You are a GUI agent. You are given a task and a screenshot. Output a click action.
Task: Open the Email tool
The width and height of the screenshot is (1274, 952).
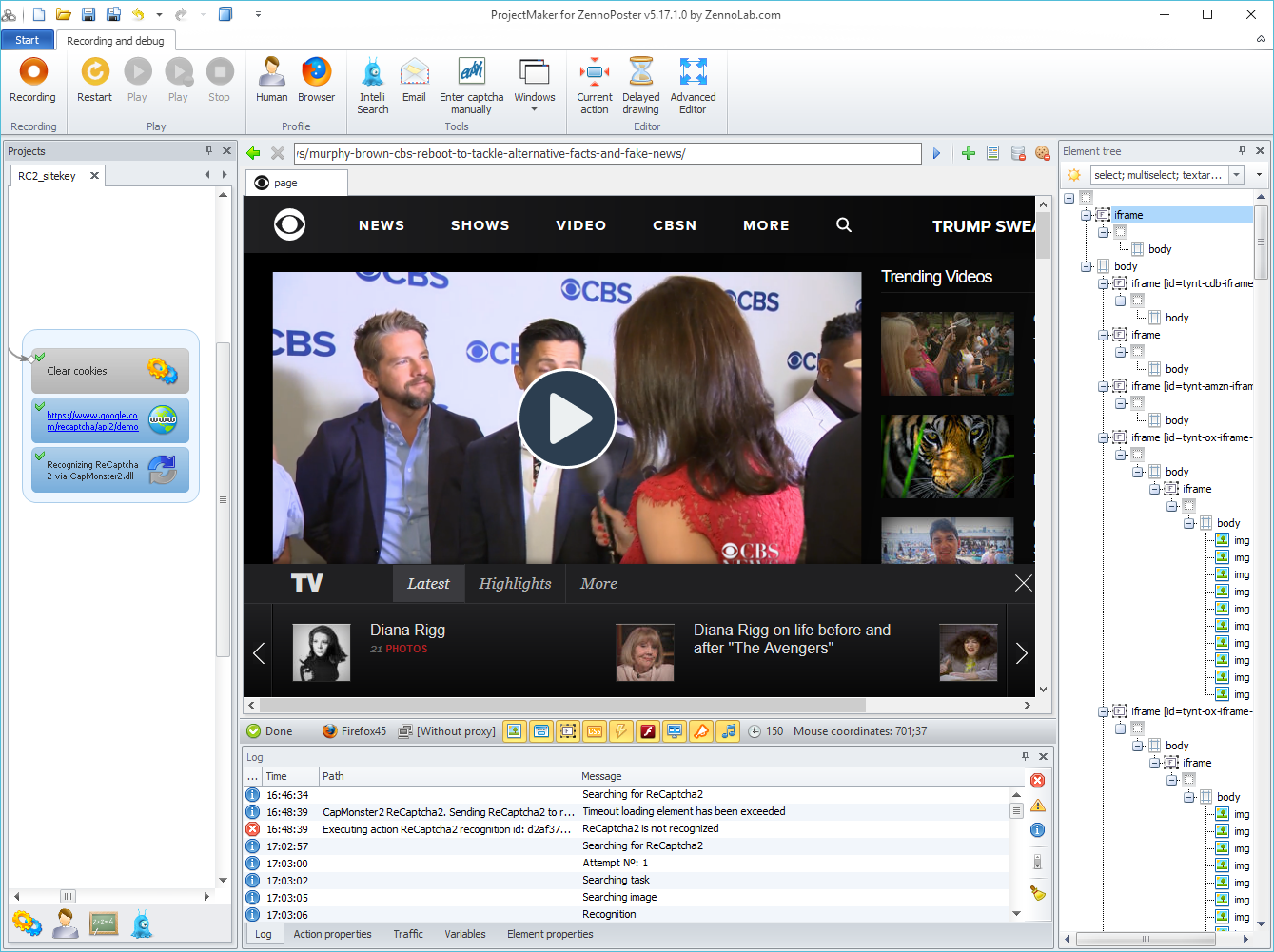coord(414,81)
